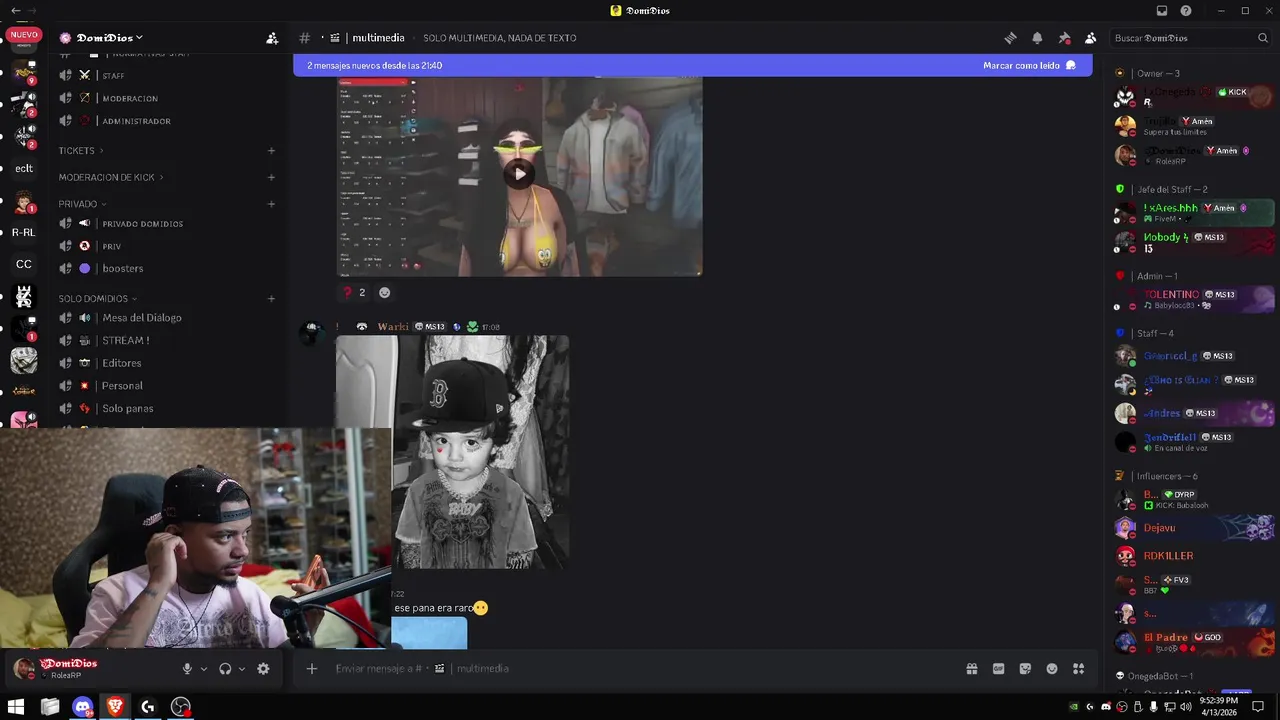Viewport: 1280px width, 720px height.
Task: Play the video attachment
Action: (519, 174)
